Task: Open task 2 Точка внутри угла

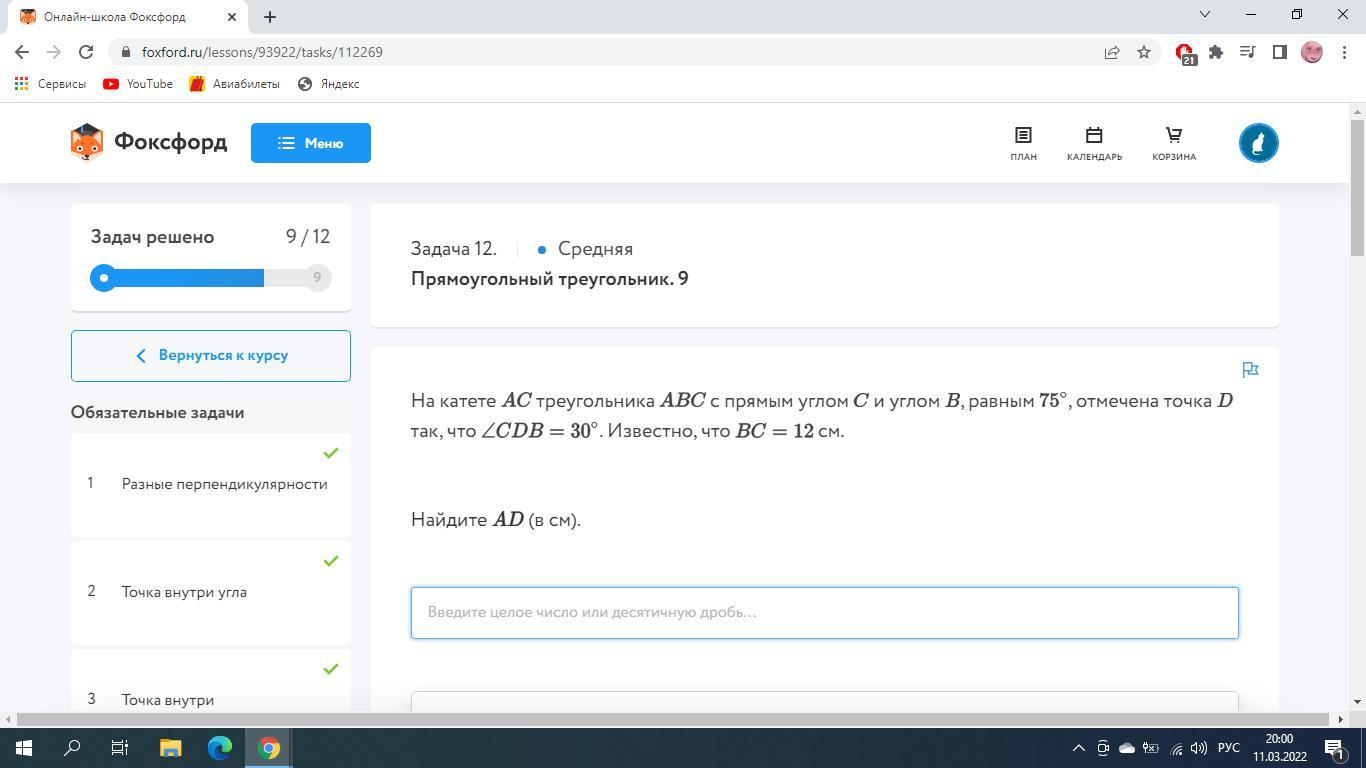Action: tap(211, 592)
